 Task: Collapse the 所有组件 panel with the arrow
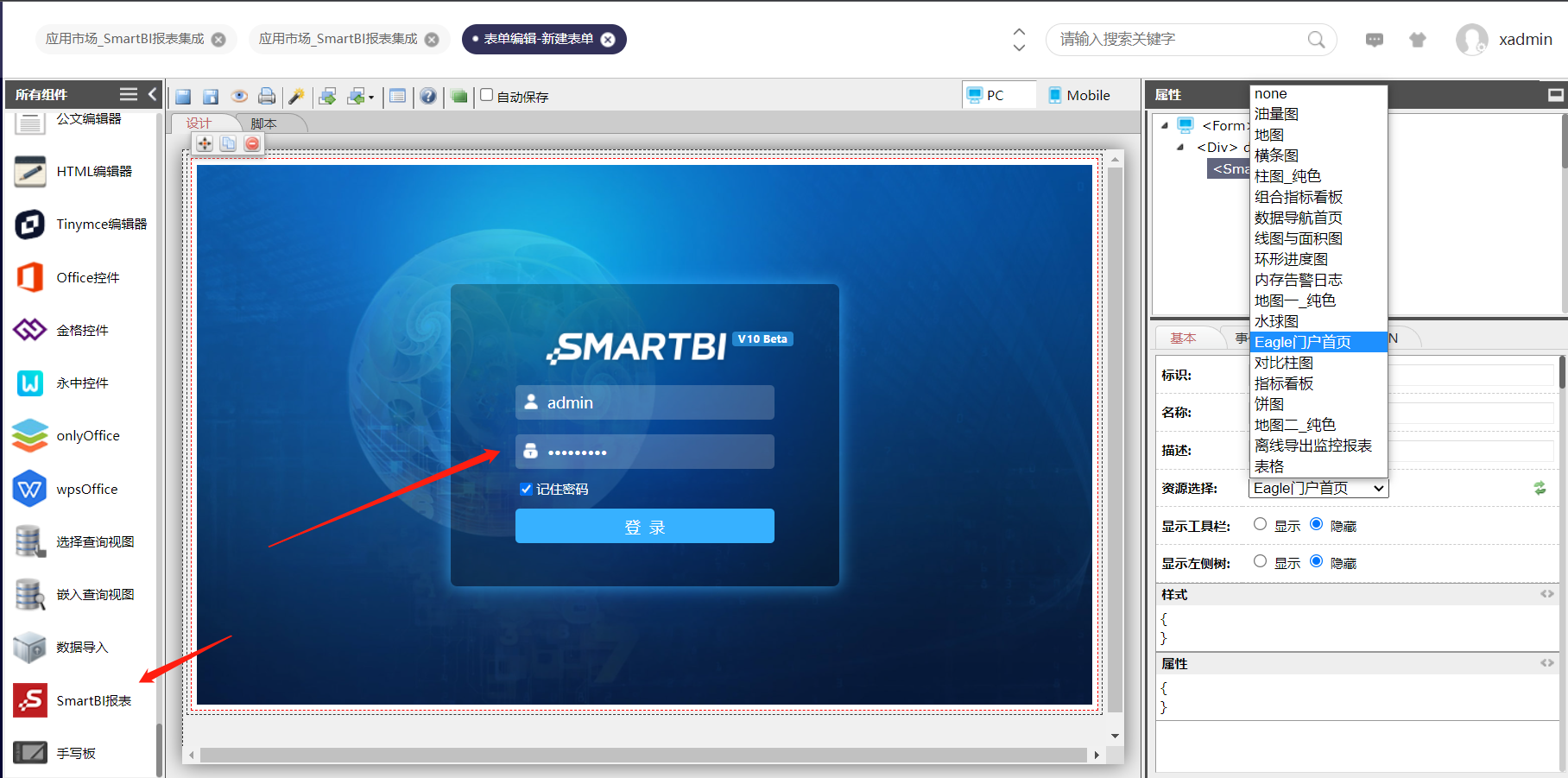(x=152, y=94)
